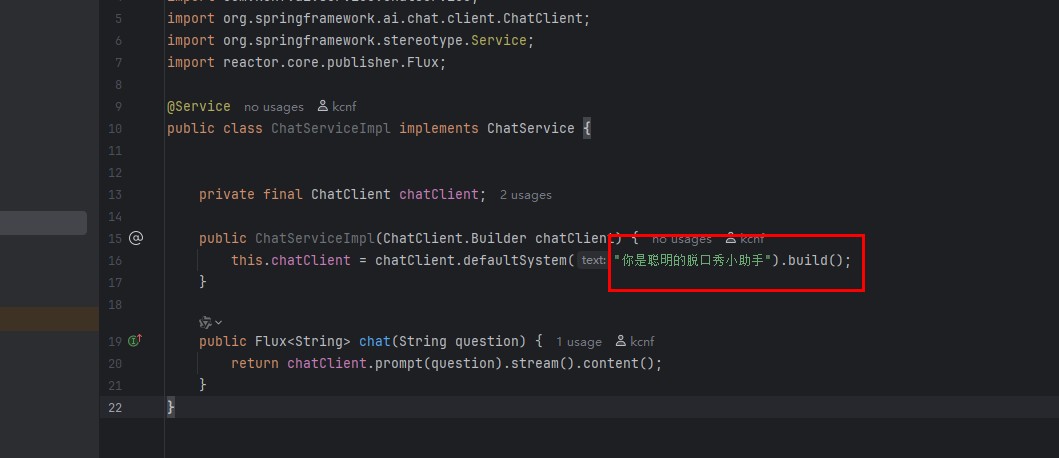Click the @ gutter icon on line 15
The image size is (1059, 458).
pyautogui.click(x=136, y=238)
